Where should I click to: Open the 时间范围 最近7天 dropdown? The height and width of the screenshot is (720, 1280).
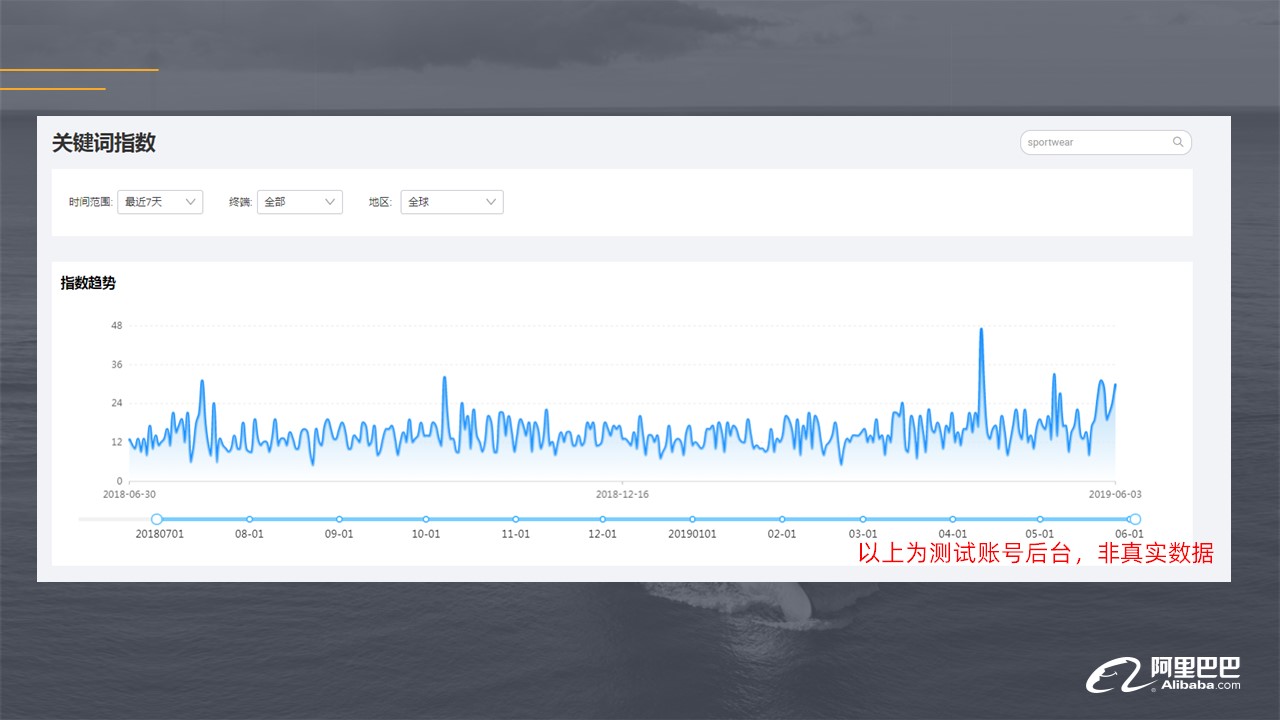(160, 202)
